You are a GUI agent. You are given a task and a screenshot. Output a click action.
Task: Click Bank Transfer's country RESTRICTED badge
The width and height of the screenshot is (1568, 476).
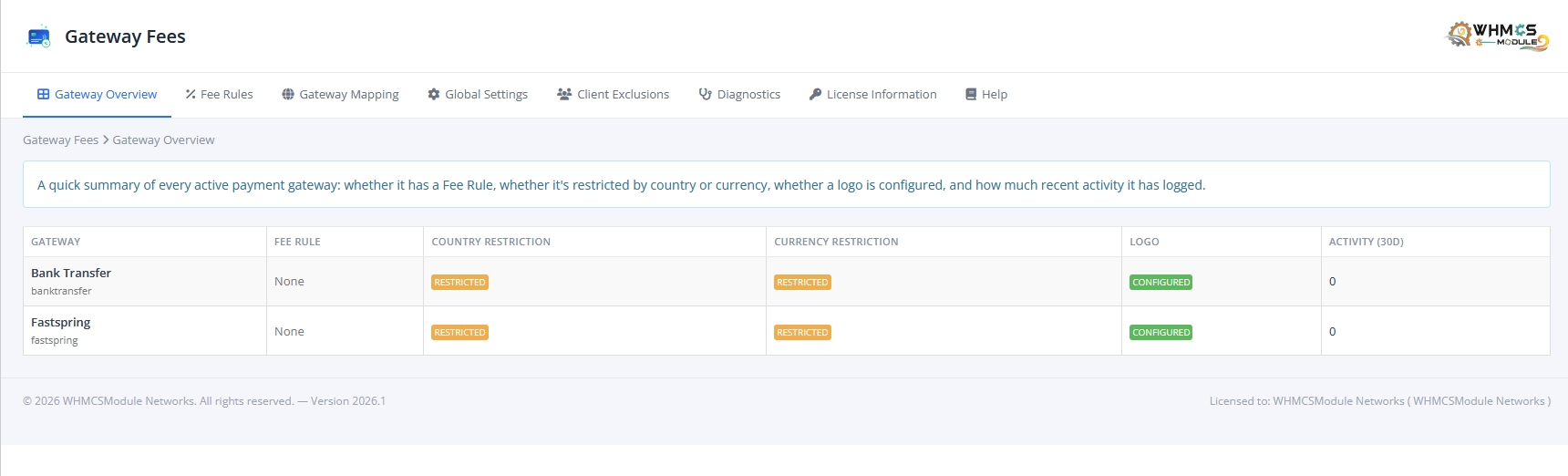tap(459, 282)
